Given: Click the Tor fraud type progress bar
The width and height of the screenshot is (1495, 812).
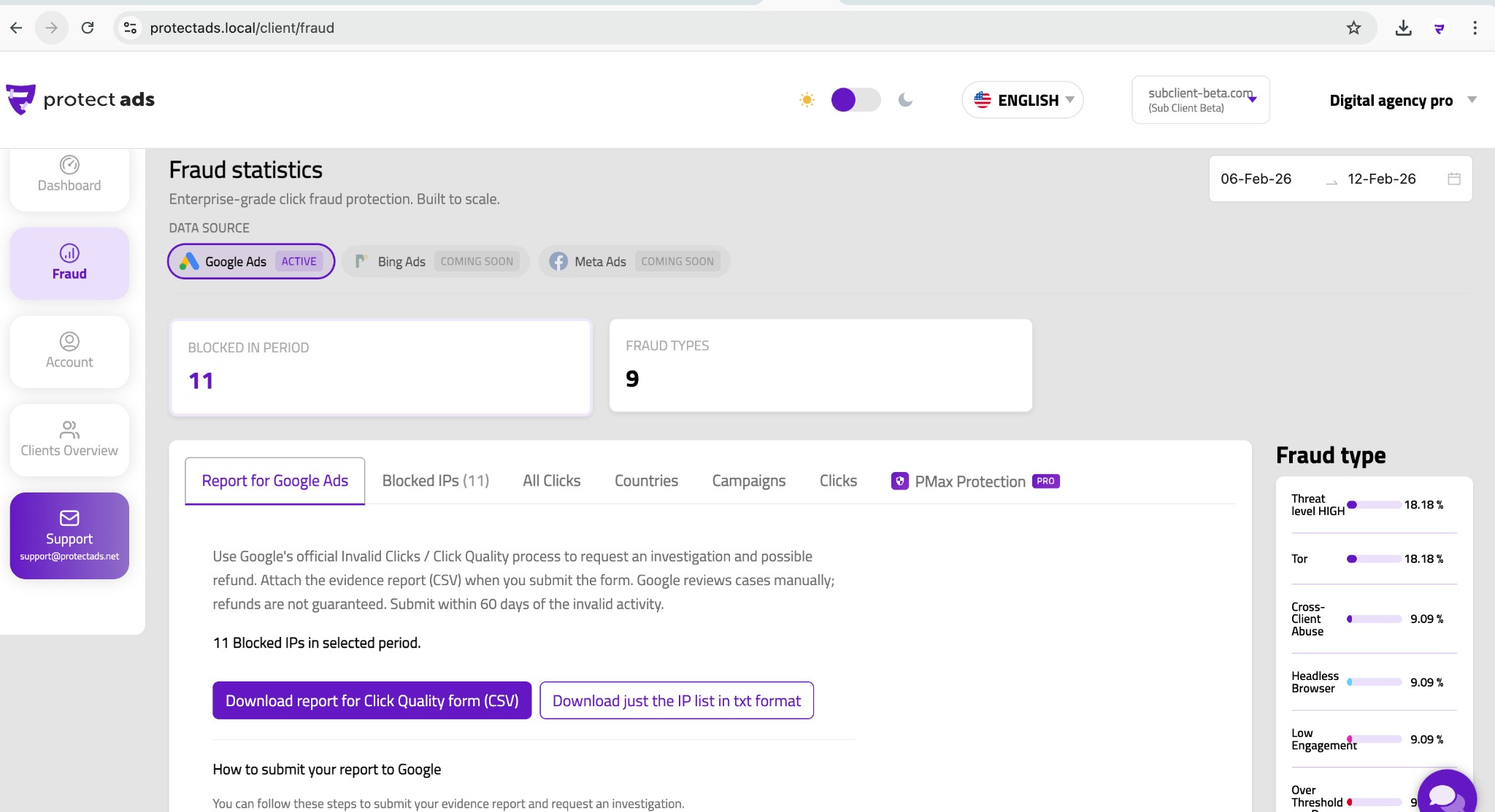Looking at the screenshot, I should tap(1372, 558).
